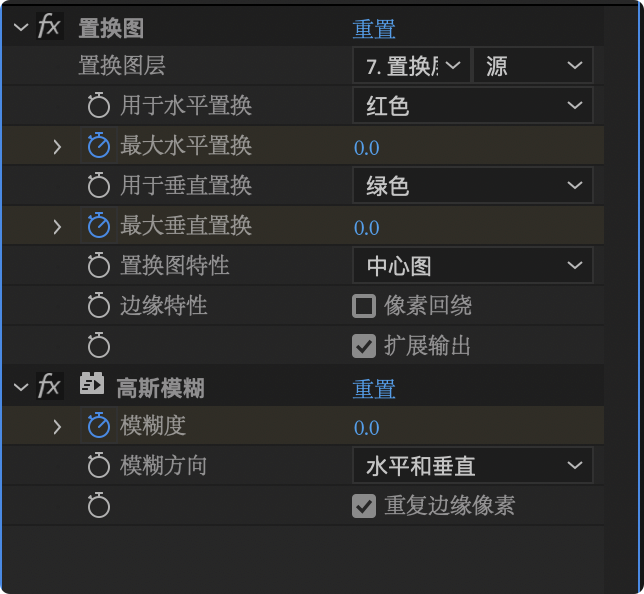
Task: Click 模糊度 value 0.0 field
Action: [367, 428]
